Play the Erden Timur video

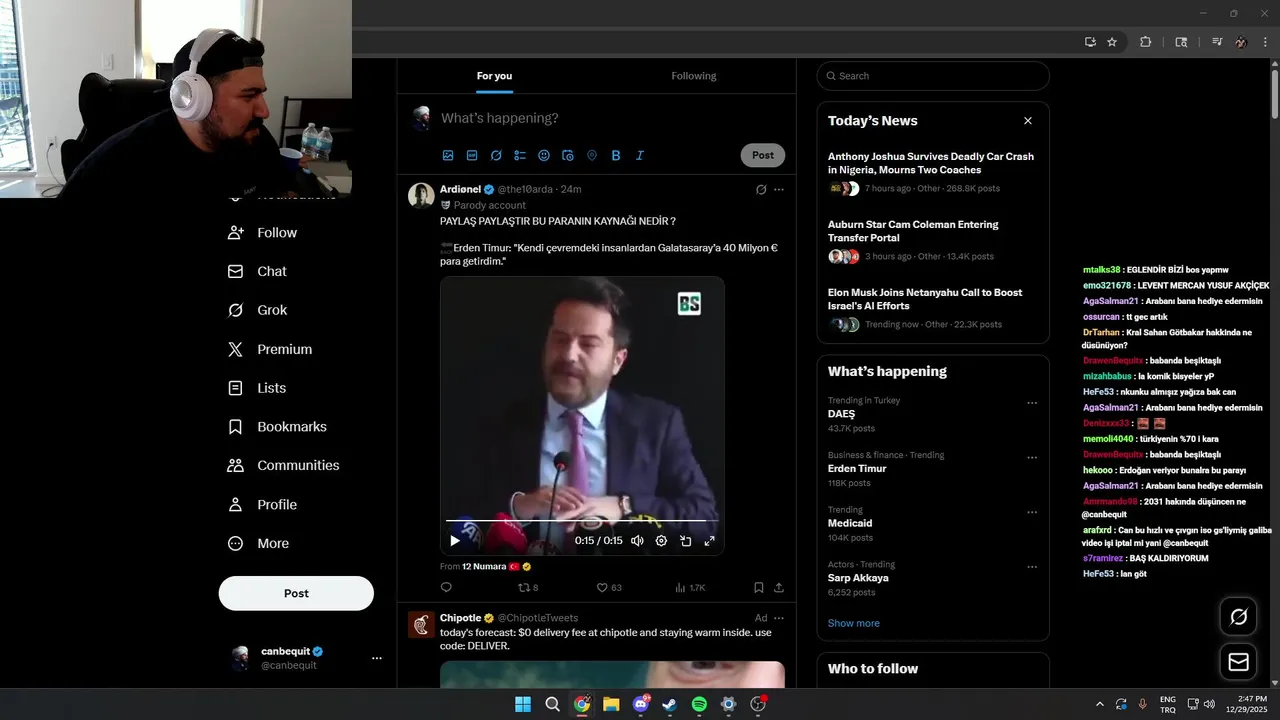pyautogui.click(x=455, y=541)
